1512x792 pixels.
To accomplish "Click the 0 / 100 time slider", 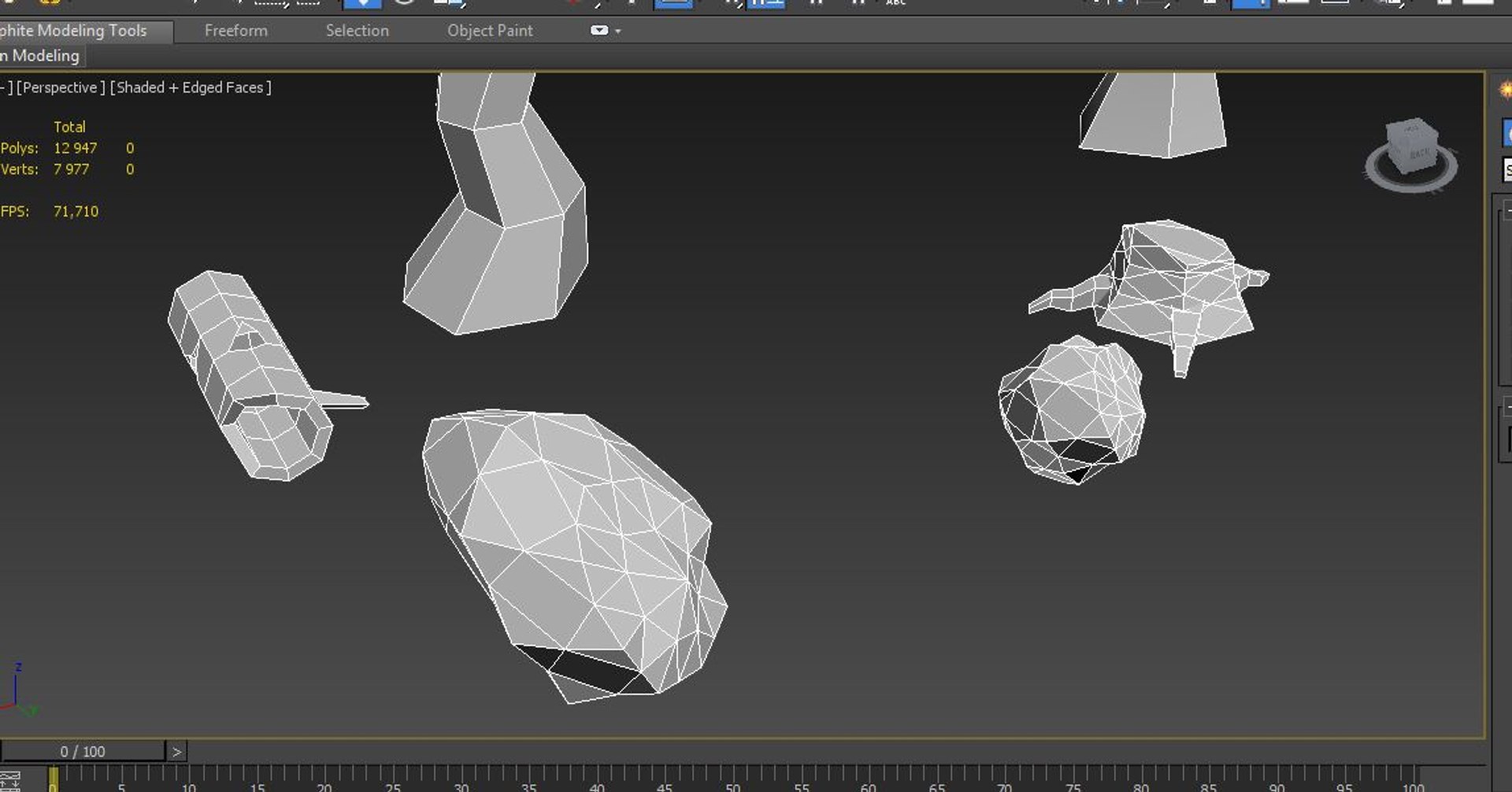I will point(83,752).
